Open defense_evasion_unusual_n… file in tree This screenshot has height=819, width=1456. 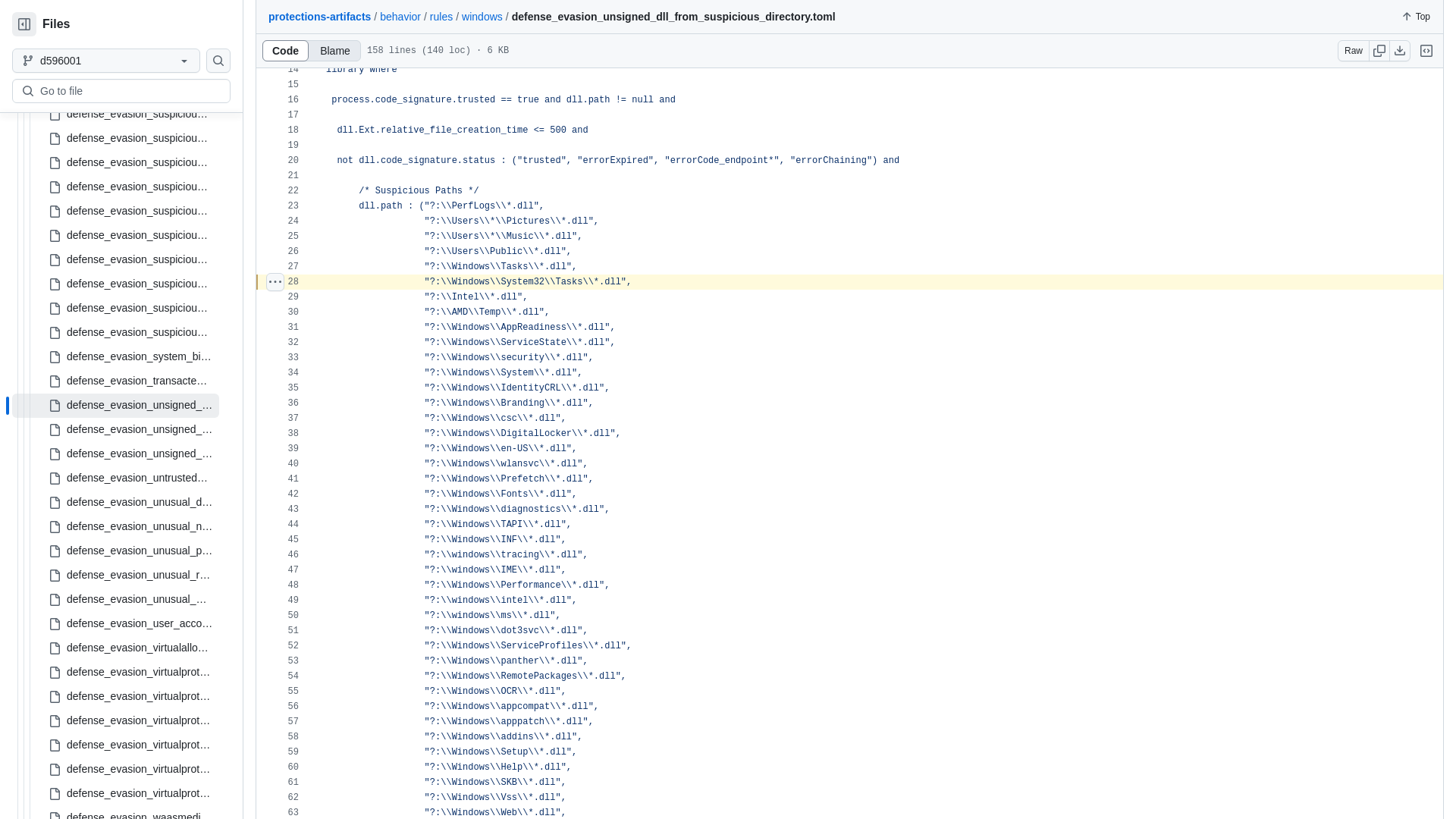[x=139, y=527]
